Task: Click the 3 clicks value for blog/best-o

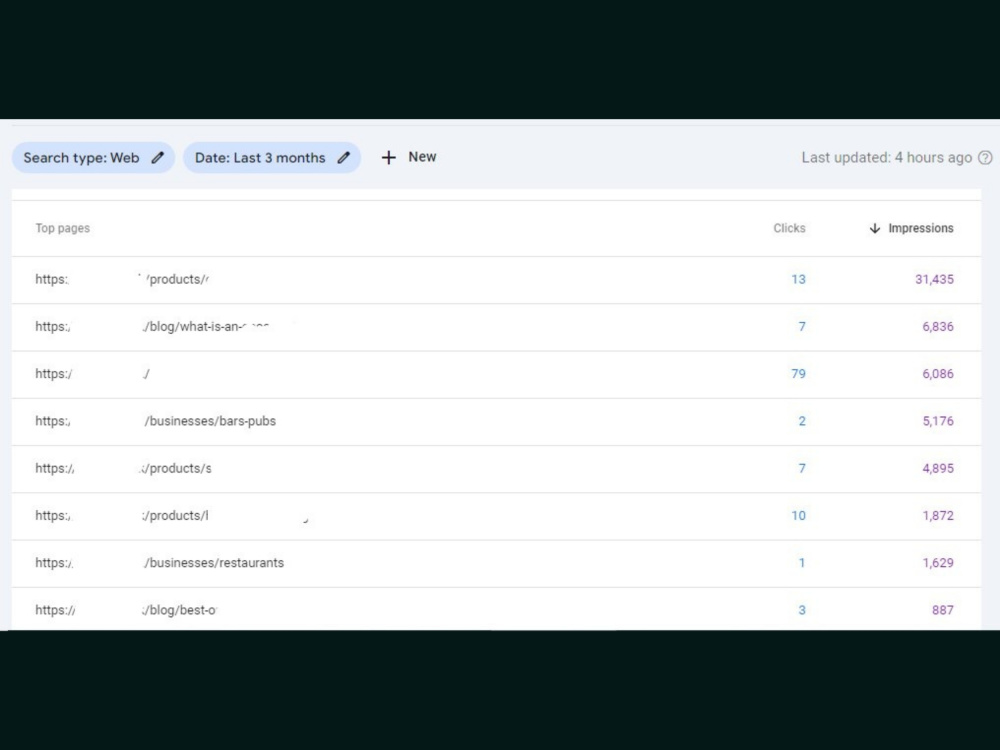Action: [802, 610]
